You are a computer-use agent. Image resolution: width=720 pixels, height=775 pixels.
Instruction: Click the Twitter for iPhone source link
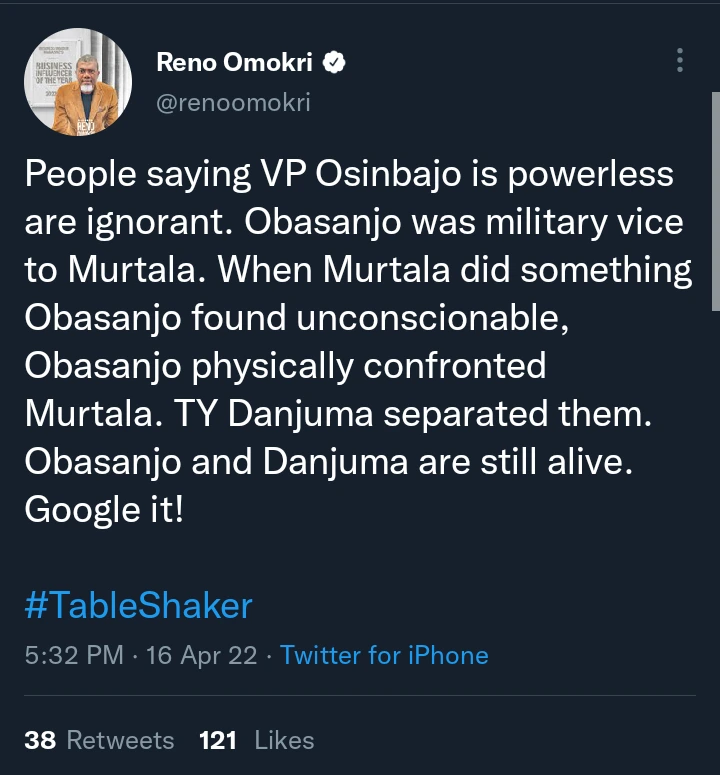coord(384,656)
